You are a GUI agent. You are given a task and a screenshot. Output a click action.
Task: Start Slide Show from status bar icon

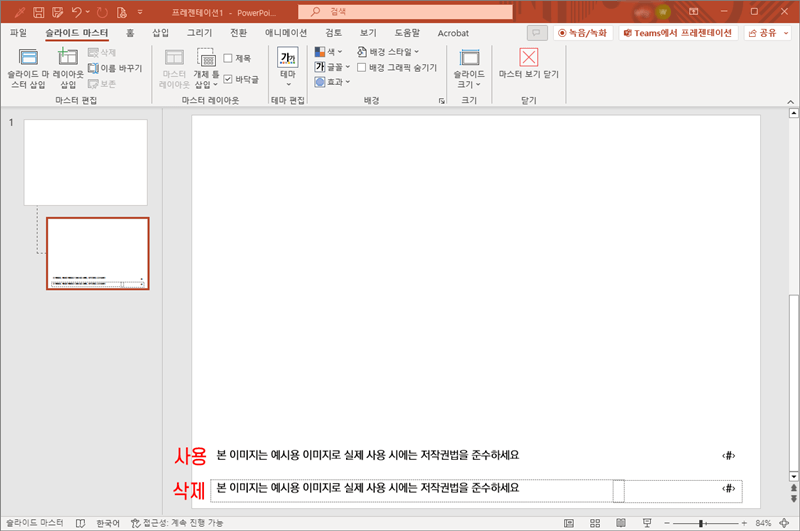pos(647,523)
